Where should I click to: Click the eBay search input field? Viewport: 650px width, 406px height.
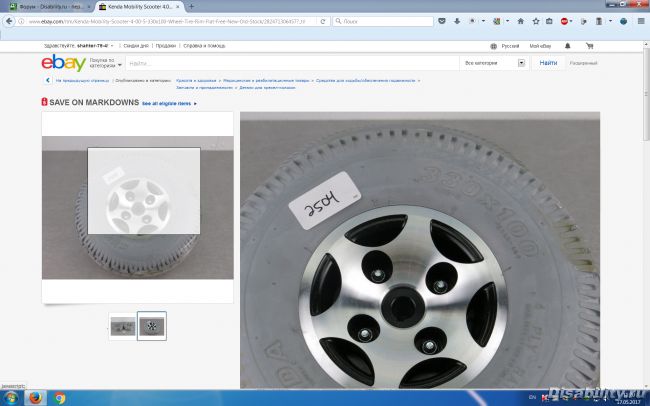[x=293, y=63]
